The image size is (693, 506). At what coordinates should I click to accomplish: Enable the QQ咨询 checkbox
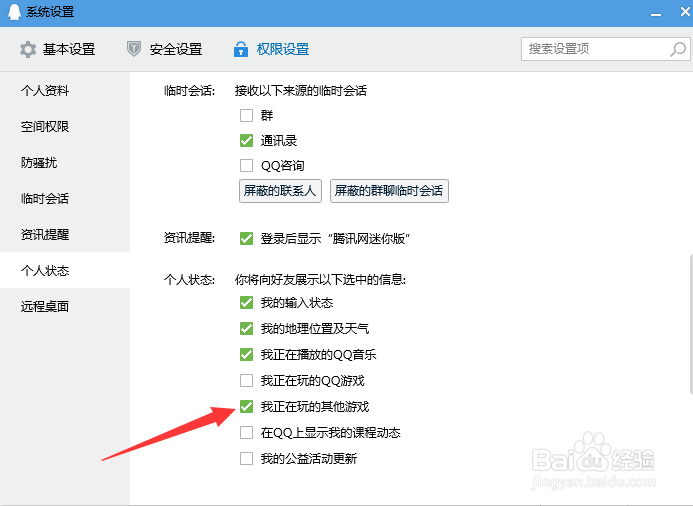pos(246,165)
